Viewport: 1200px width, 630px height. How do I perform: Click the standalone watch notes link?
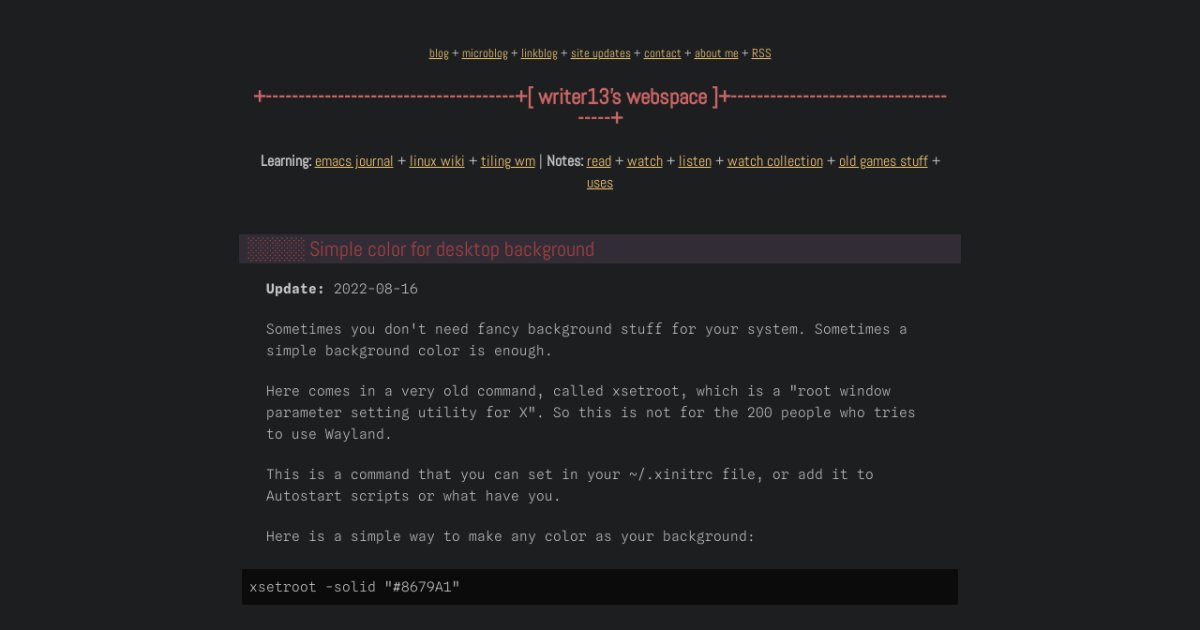(645, 161)
